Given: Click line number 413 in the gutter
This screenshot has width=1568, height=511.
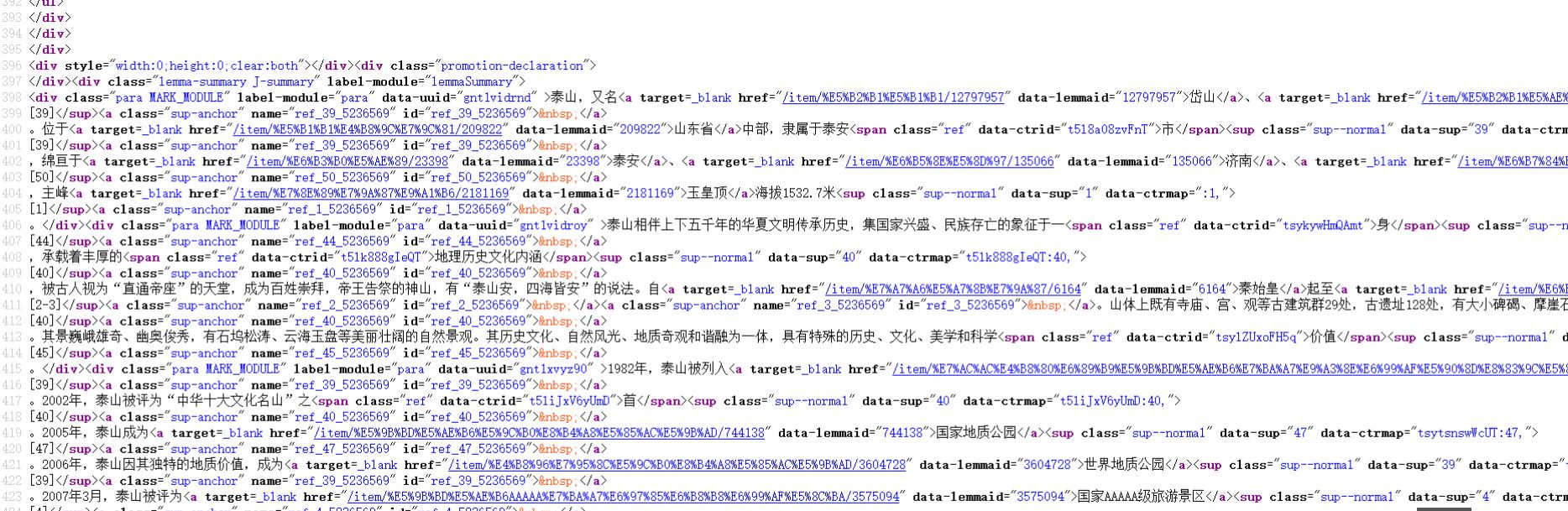Looking at the screenshot, I should (x=12, y=336).
